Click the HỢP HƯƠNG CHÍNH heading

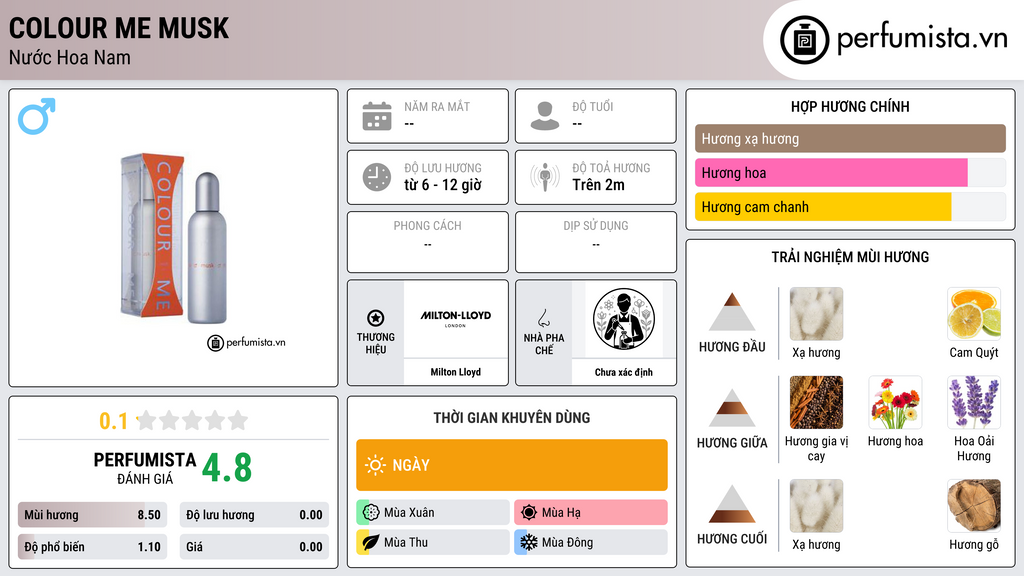(x=850, y=106)
